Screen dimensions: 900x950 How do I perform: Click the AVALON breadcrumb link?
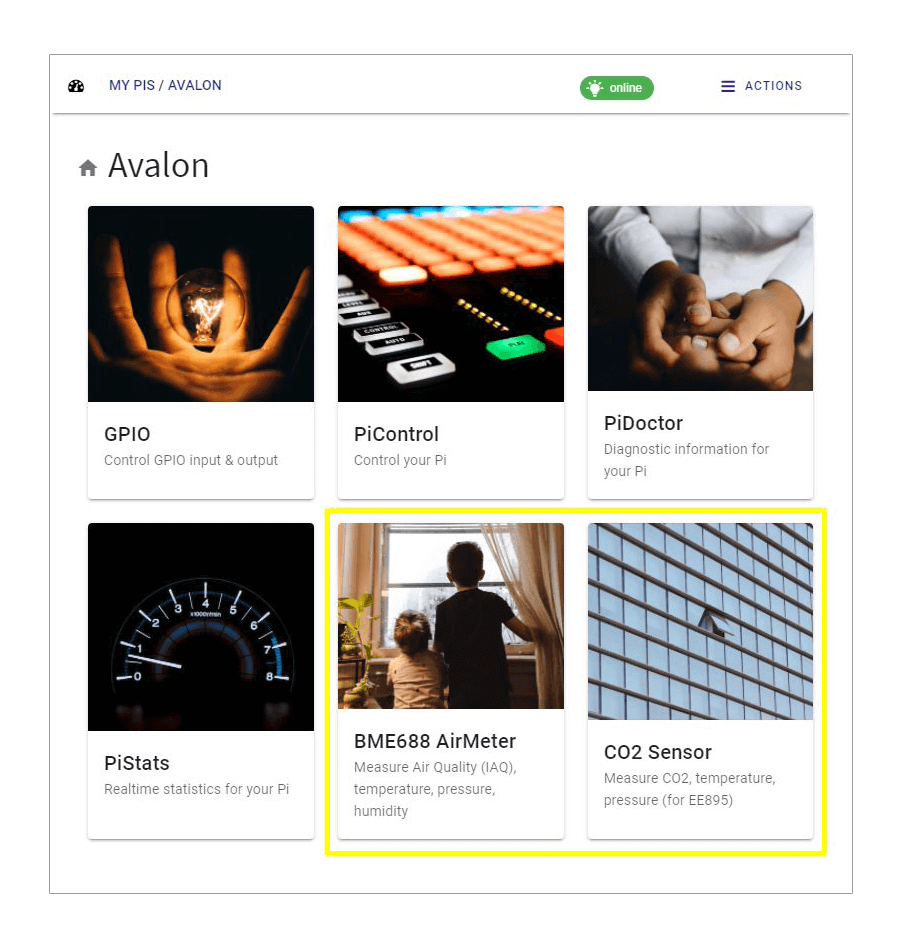(x=195, y=86)
